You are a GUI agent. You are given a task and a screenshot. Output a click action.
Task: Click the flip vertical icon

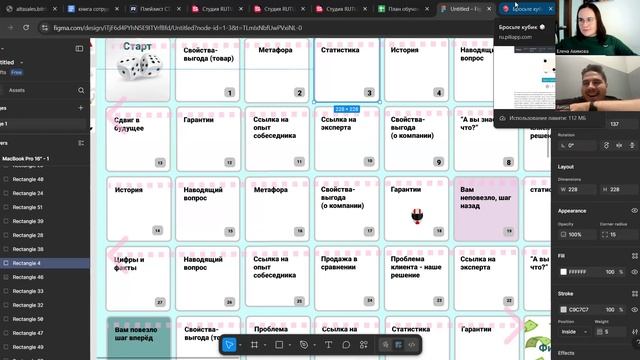click(x=632, y=145)
